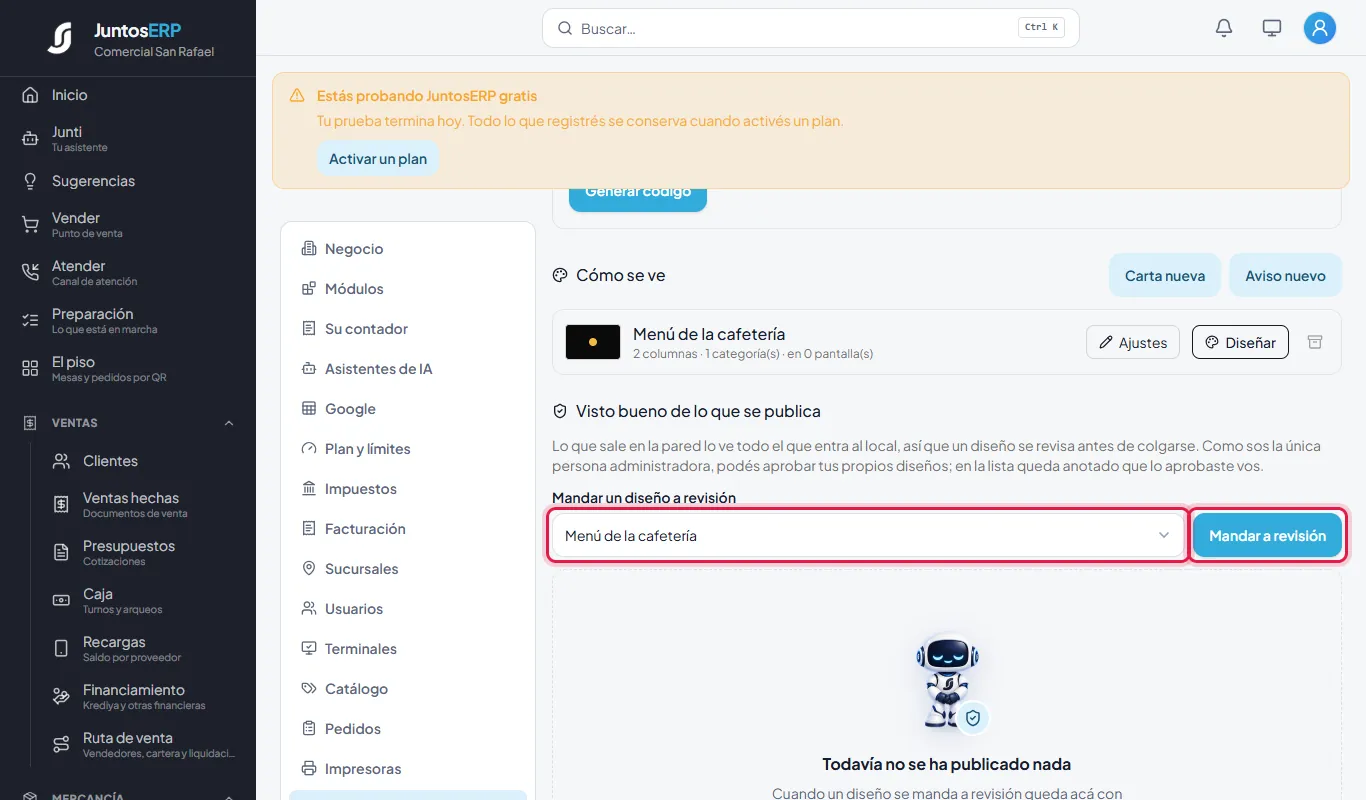Image resolution: width=1366 pixels, height=800 pixels.
Task: Click the Impuestos bank icon
Action: point(309,489)
